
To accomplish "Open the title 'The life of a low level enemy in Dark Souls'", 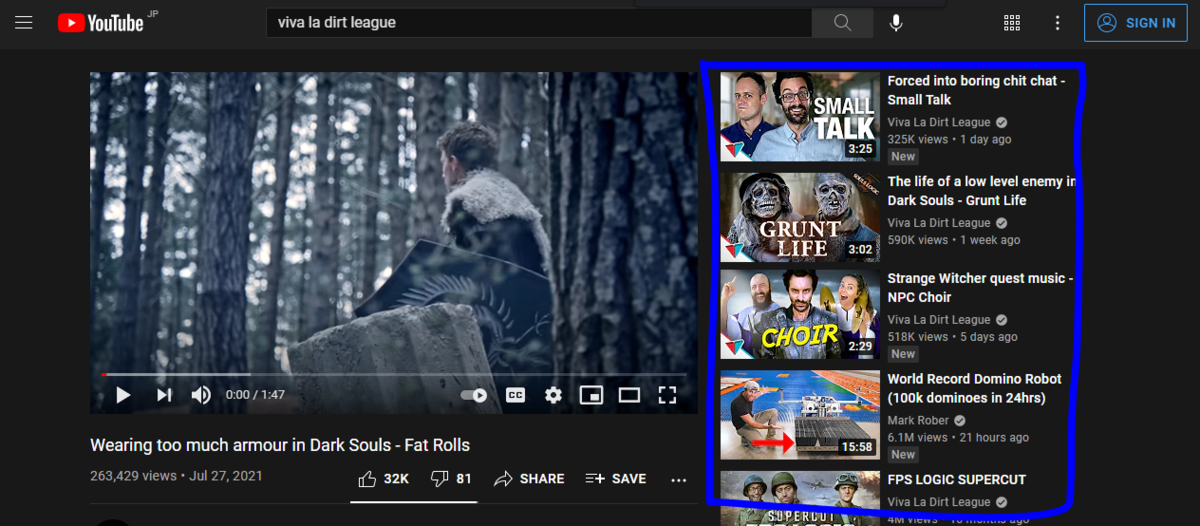I will pyautogui.click(x=981, y=191).
